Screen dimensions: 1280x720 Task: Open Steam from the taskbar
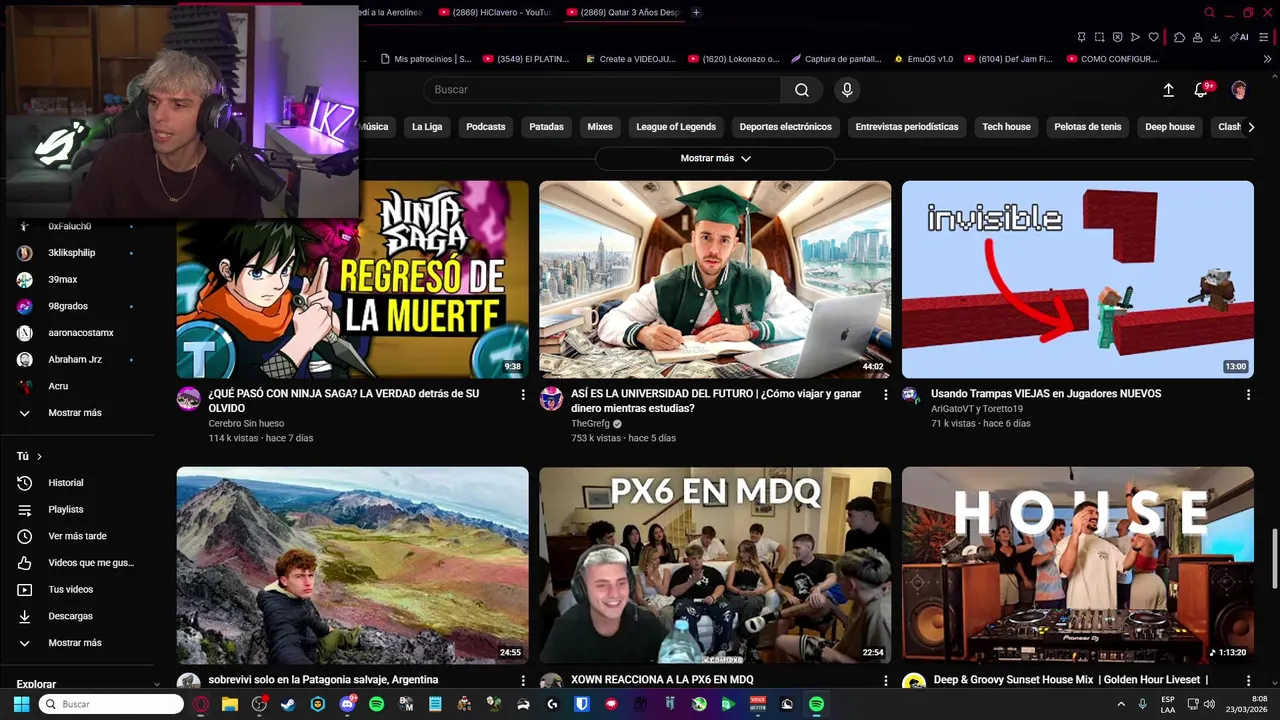click(x=289, y=704)
